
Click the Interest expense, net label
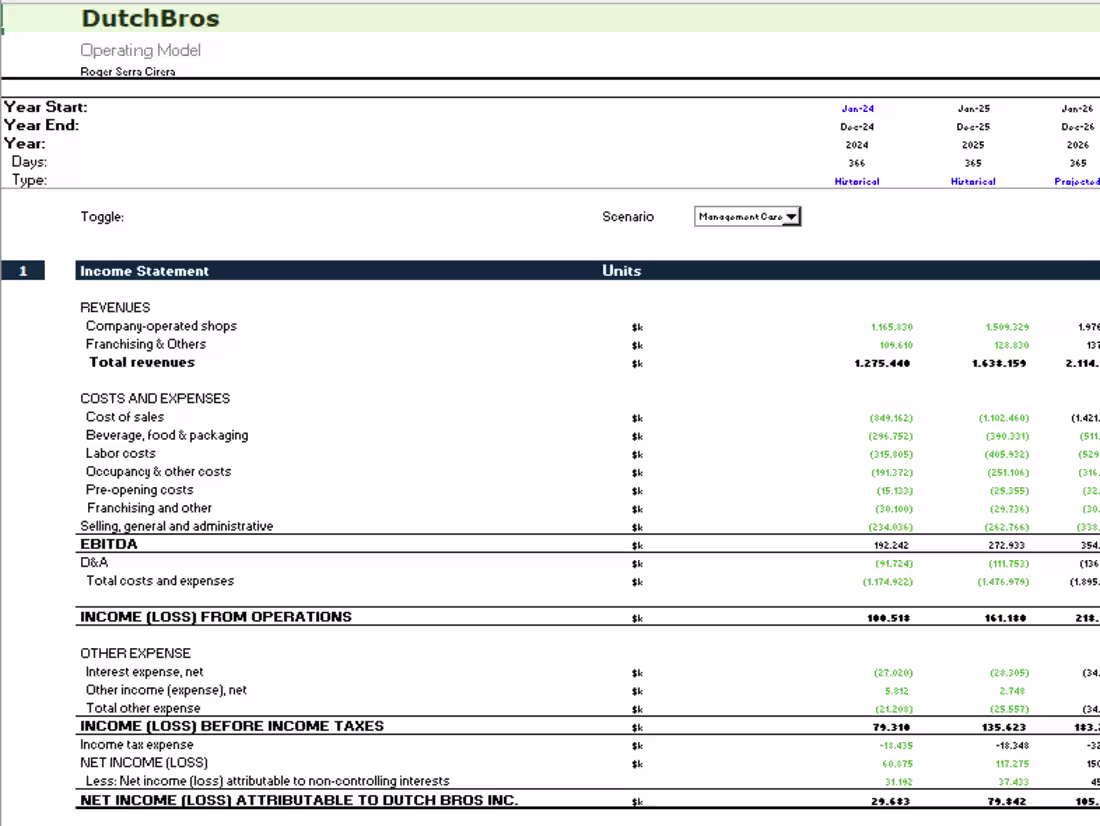pyautogui.click(x=145, y=672)
